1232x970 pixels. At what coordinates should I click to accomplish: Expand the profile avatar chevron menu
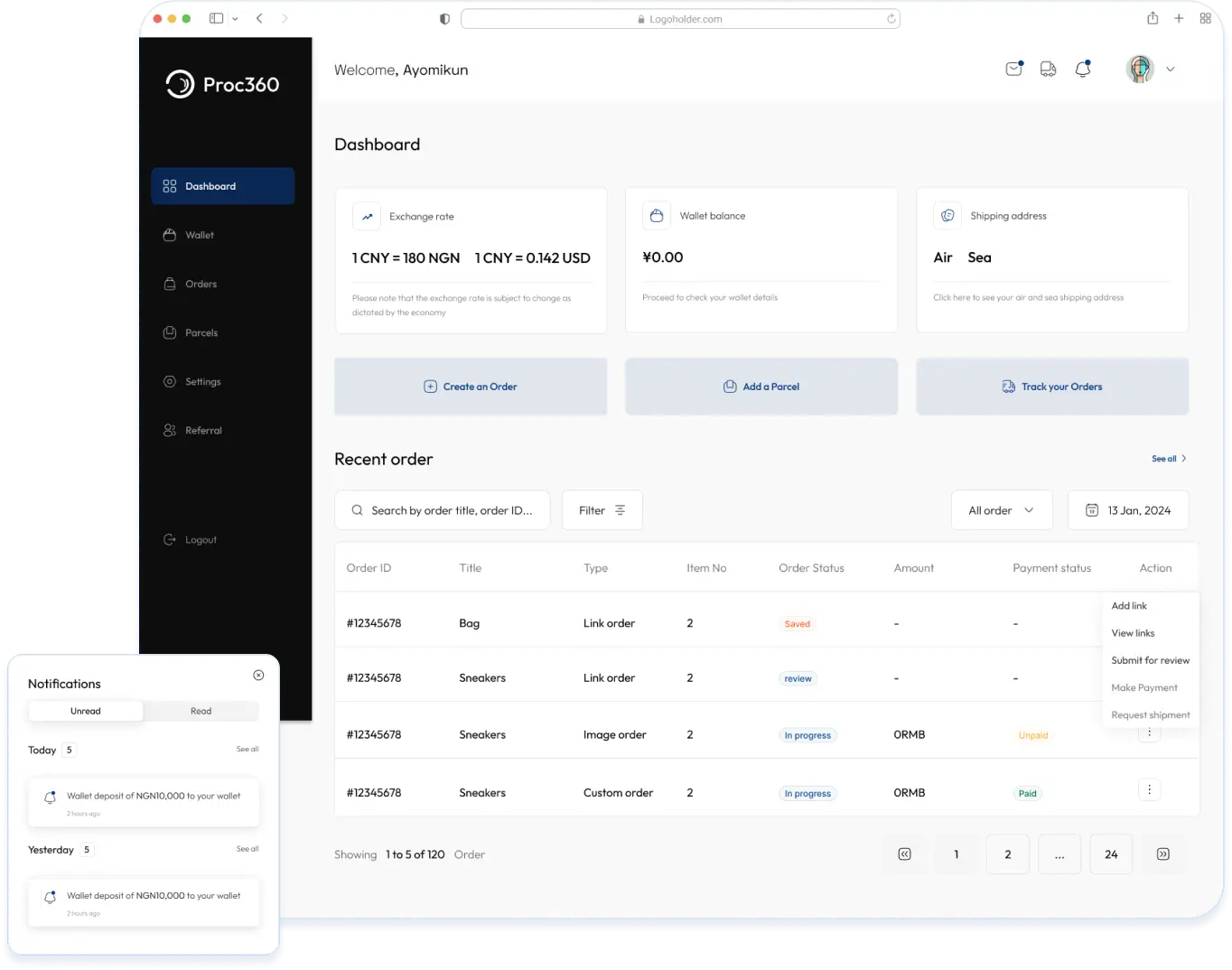(1171, 69)
